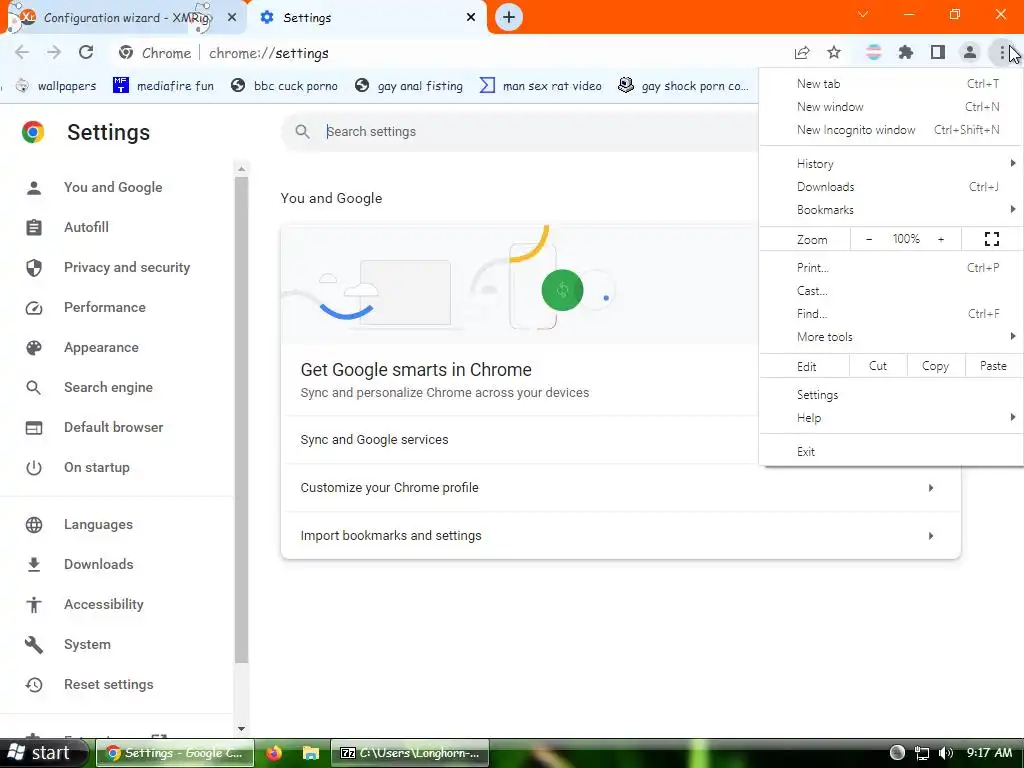Expand the Help submenu
This screenshot has height=768, width=1024.
pyautogui.click(x=891, y=418)
